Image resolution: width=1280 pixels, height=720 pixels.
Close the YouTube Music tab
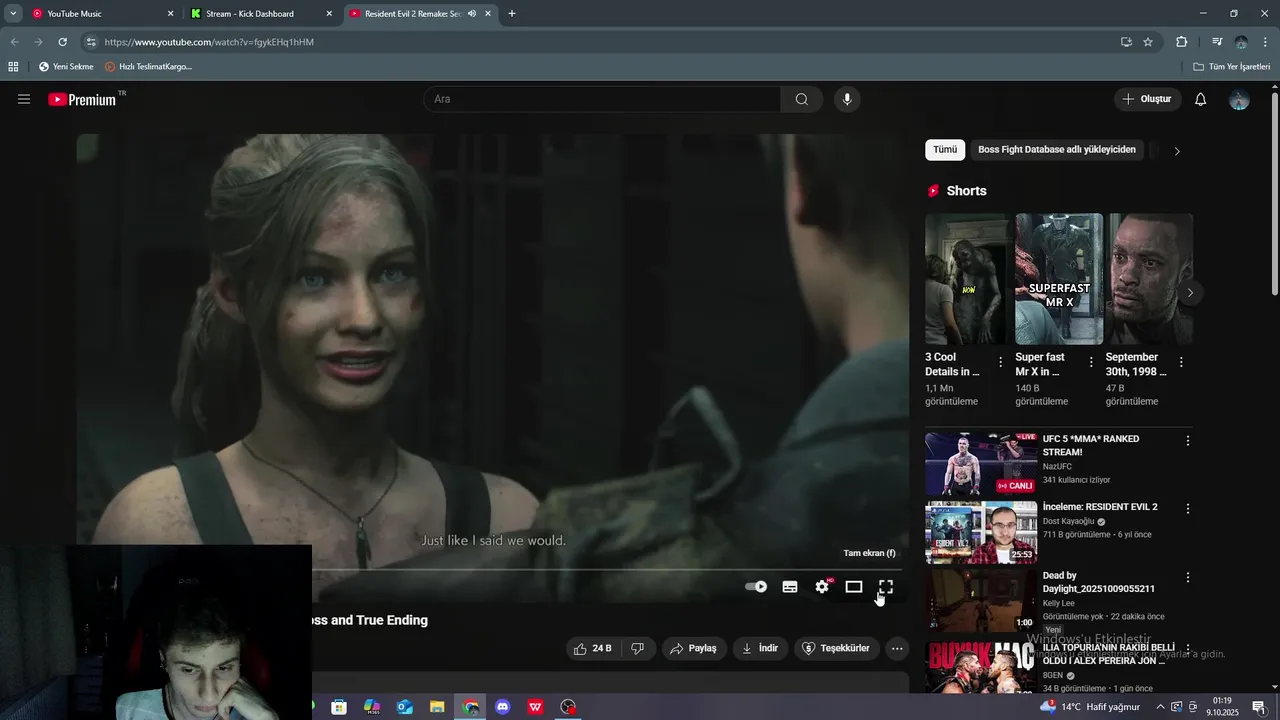(170, 14)
